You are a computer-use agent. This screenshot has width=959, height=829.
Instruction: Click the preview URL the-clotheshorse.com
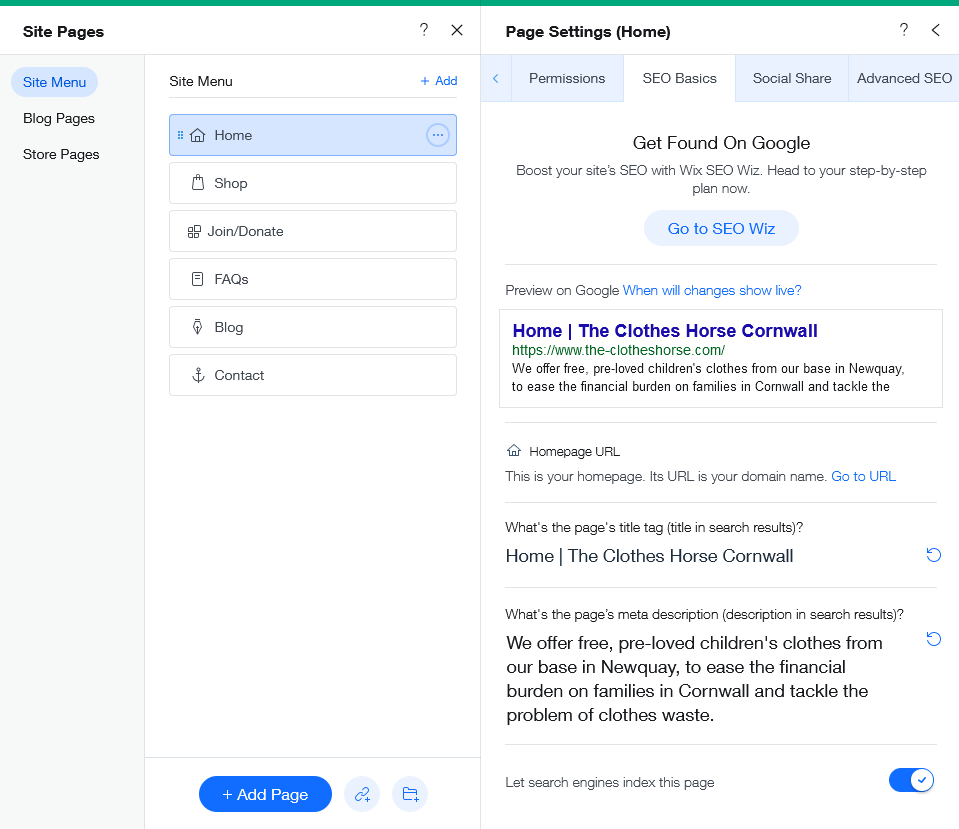tap(618, 350)
